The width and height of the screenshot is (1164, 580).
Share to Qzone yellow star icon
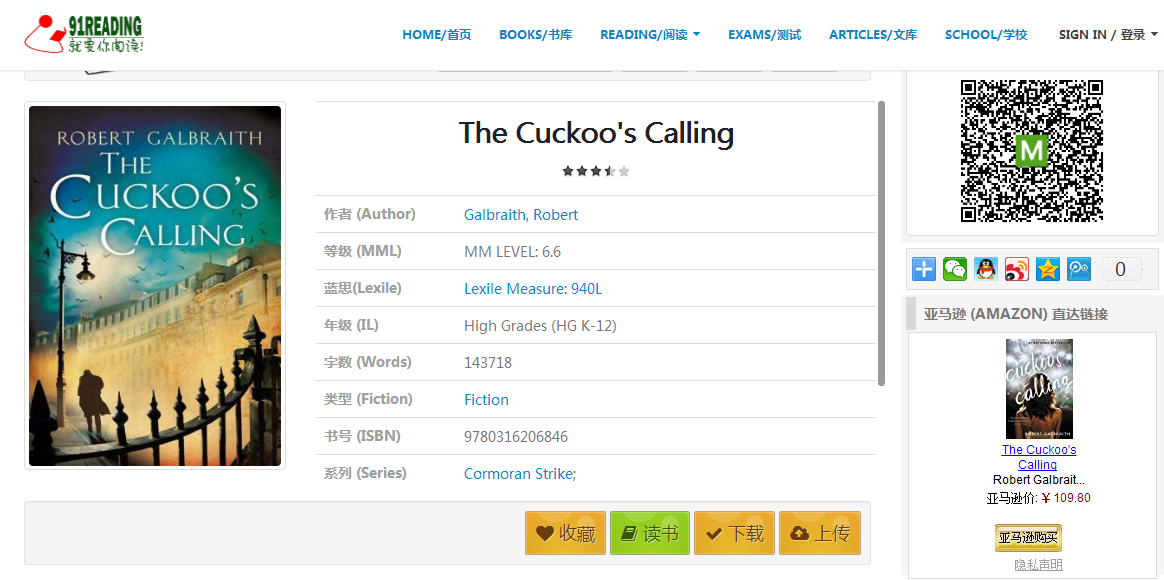1047,269
